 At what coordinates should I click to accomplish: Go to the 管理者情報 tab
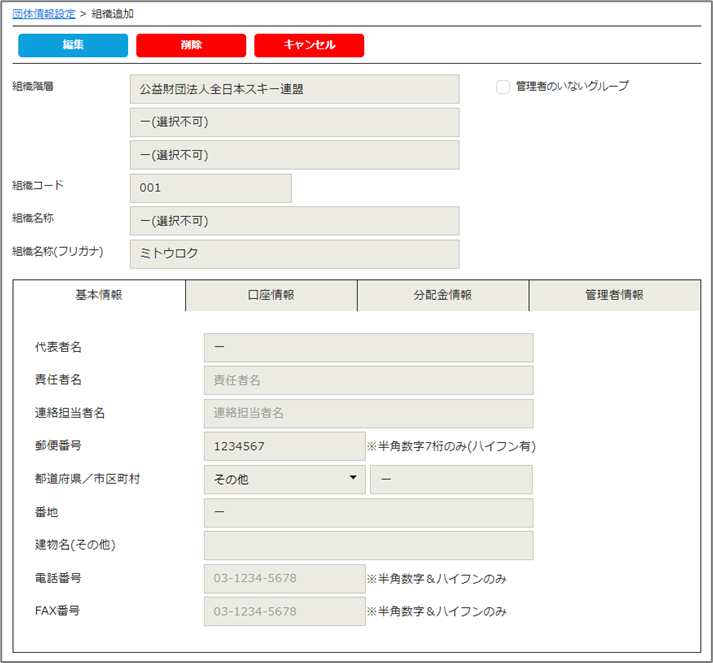click(614, 296)
